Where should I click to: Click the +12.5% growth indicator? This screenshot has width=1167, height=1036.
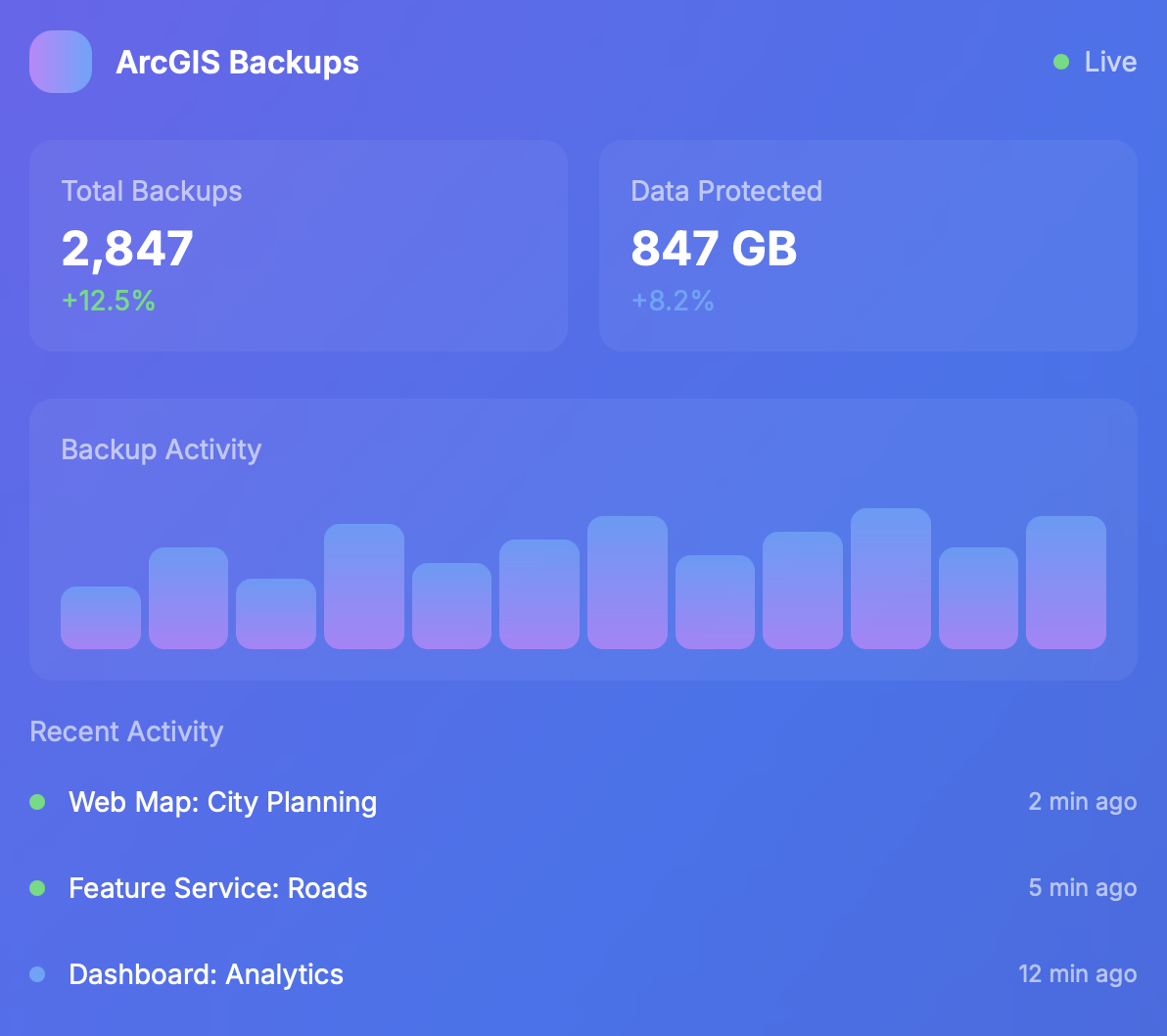pyautogui.click(x=108, y=301)
